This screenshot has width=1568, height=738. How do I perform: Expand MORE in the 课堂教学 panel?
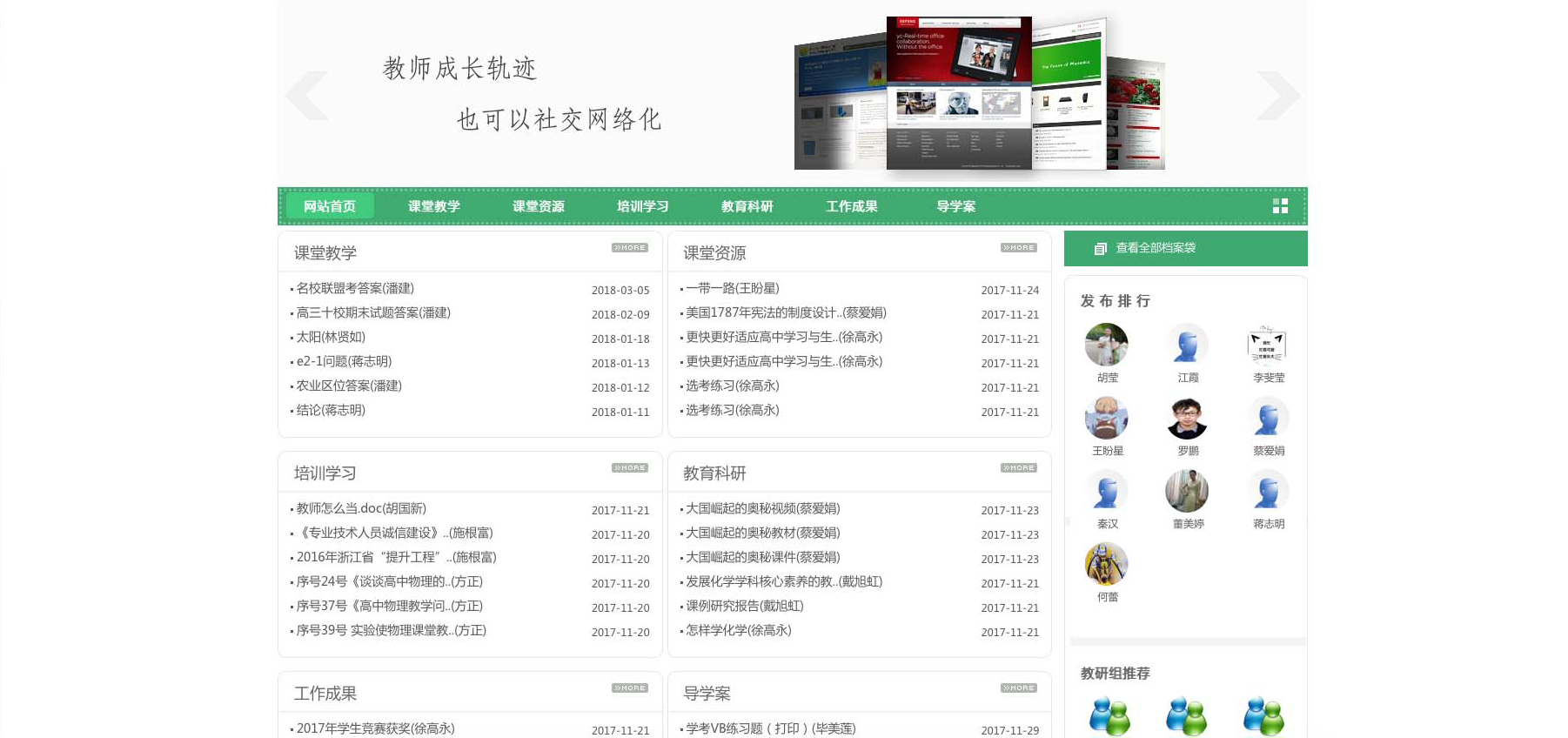click(629, 248)
